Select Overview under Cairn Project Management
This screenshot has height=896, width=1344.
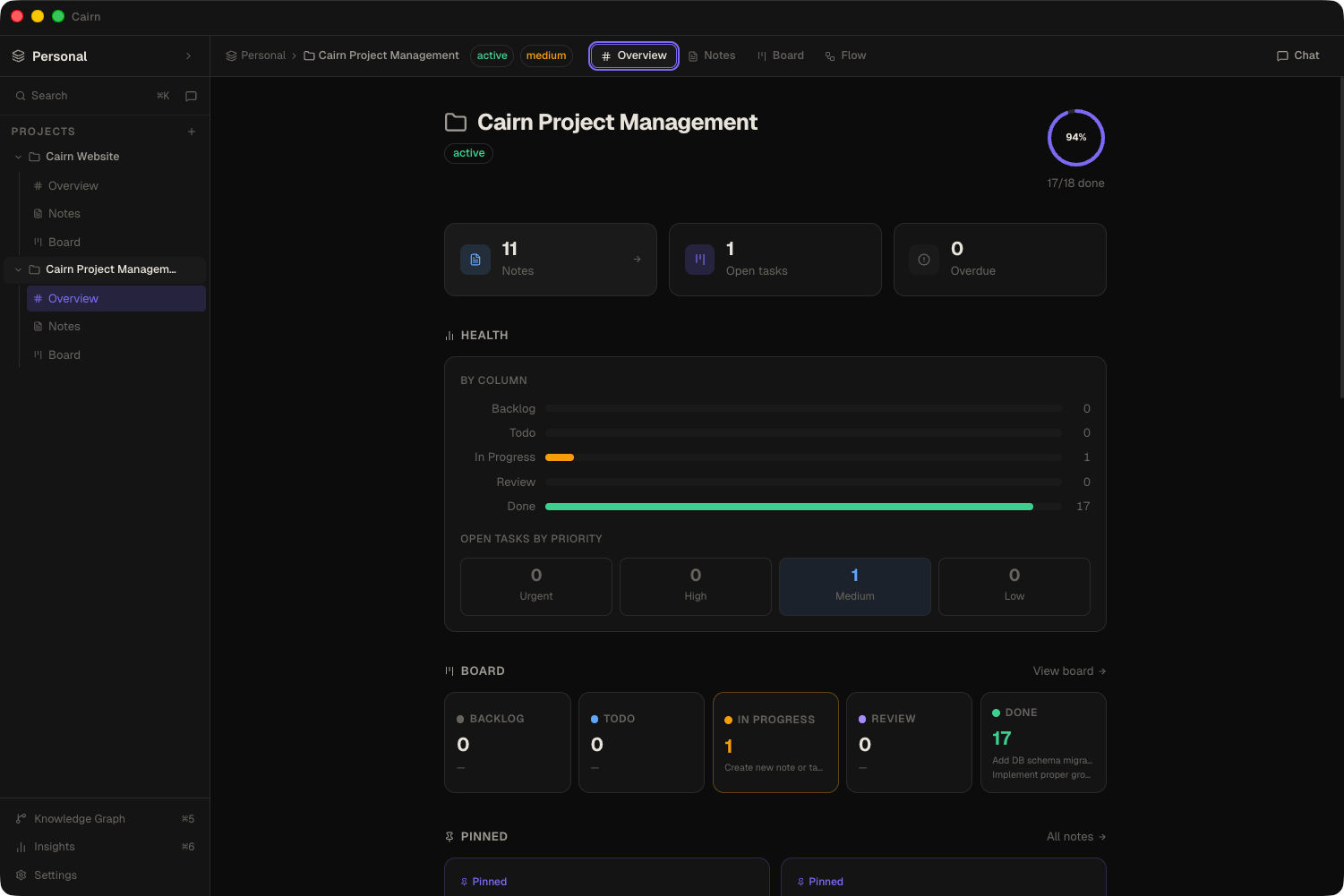(116, 299)
